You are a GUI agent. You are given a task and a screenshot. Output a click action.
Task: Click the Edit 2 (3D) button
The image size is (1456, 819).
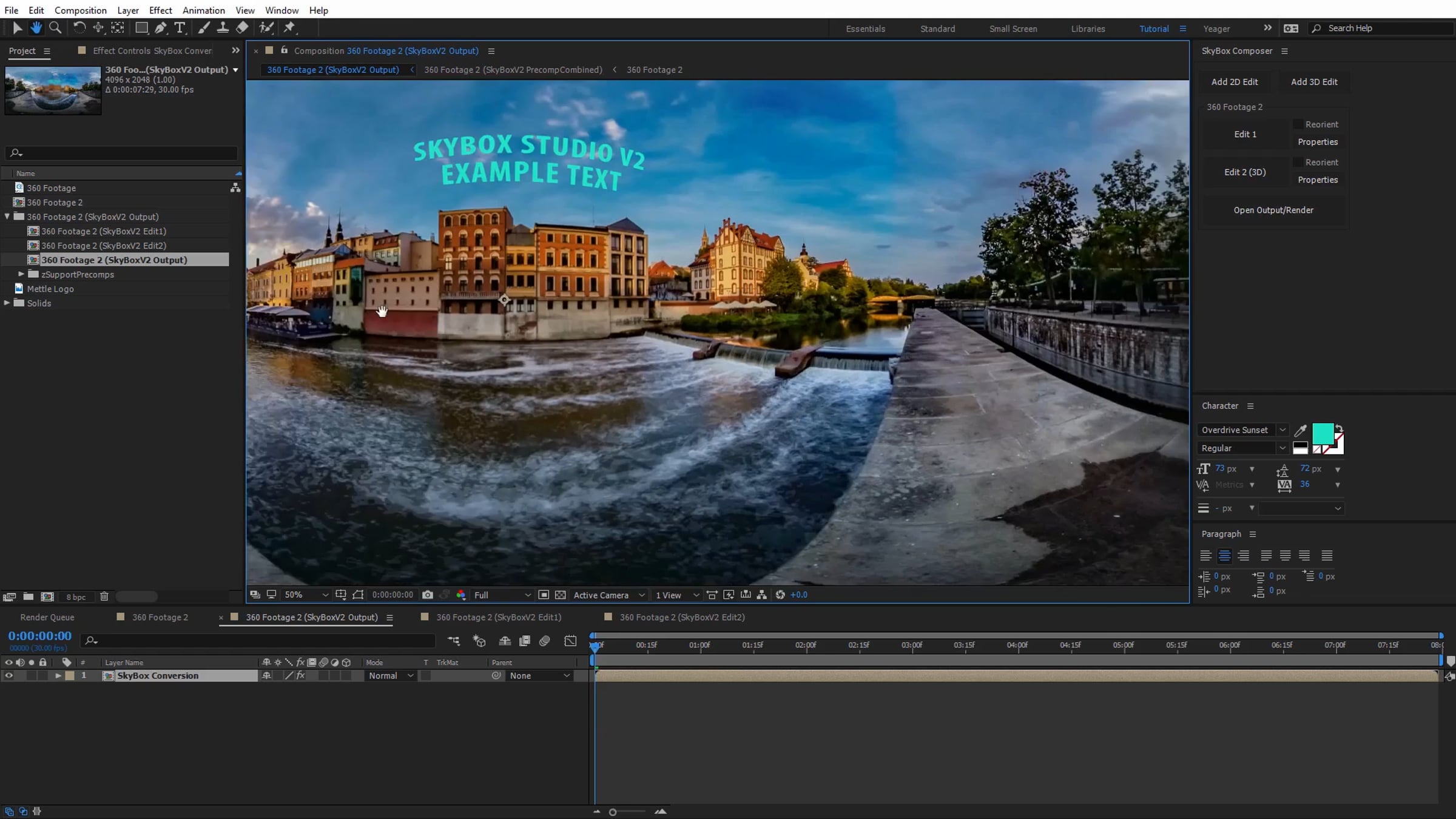tap(1245, 172)
